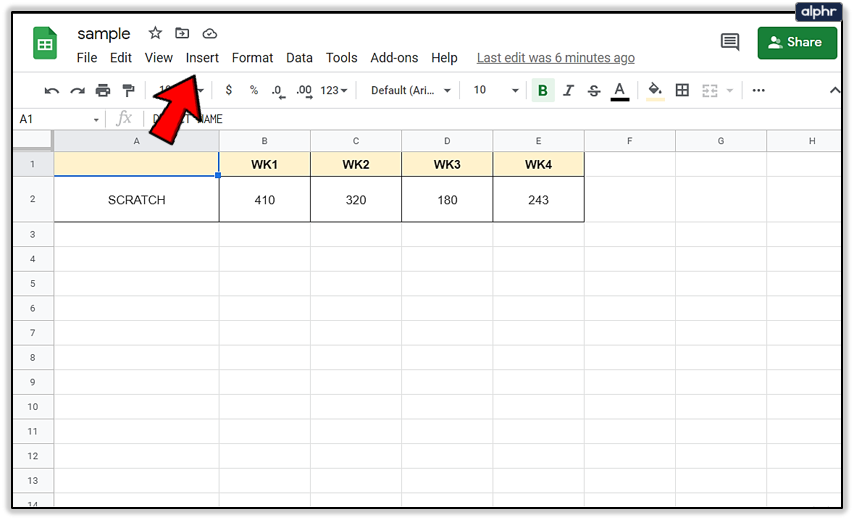
Task: Select the cell containing 320
Action: point(356,200)
